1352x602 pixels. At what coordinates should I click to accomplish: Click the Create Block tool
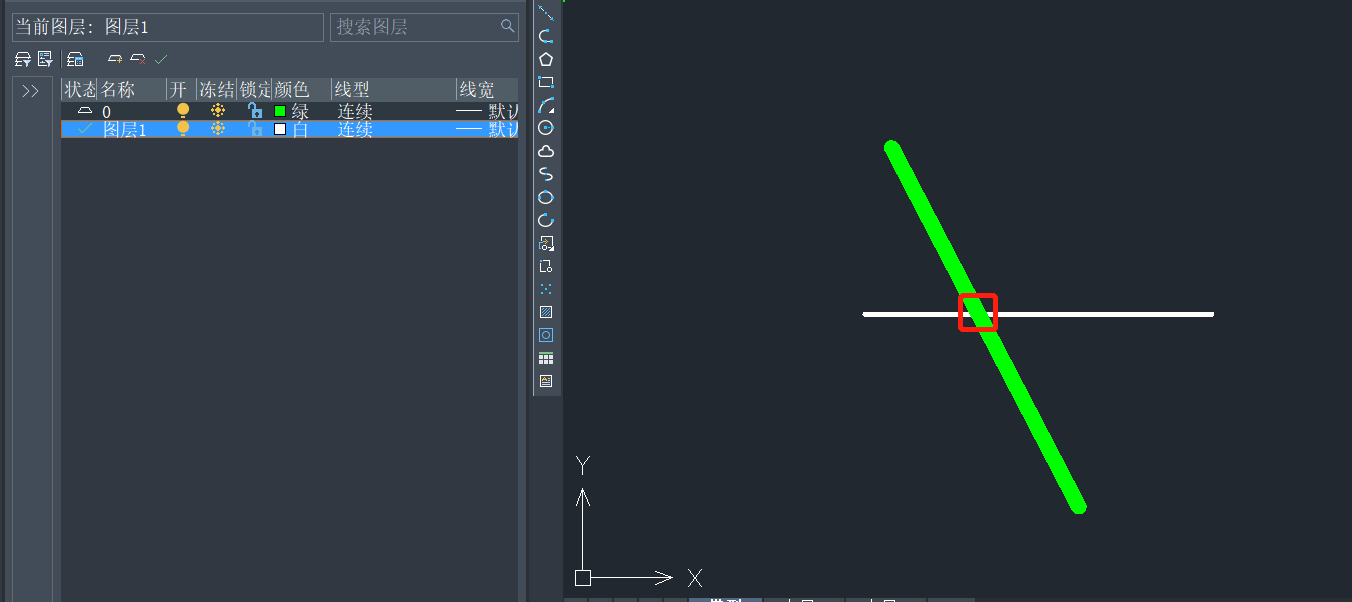(x=546, y=266)
